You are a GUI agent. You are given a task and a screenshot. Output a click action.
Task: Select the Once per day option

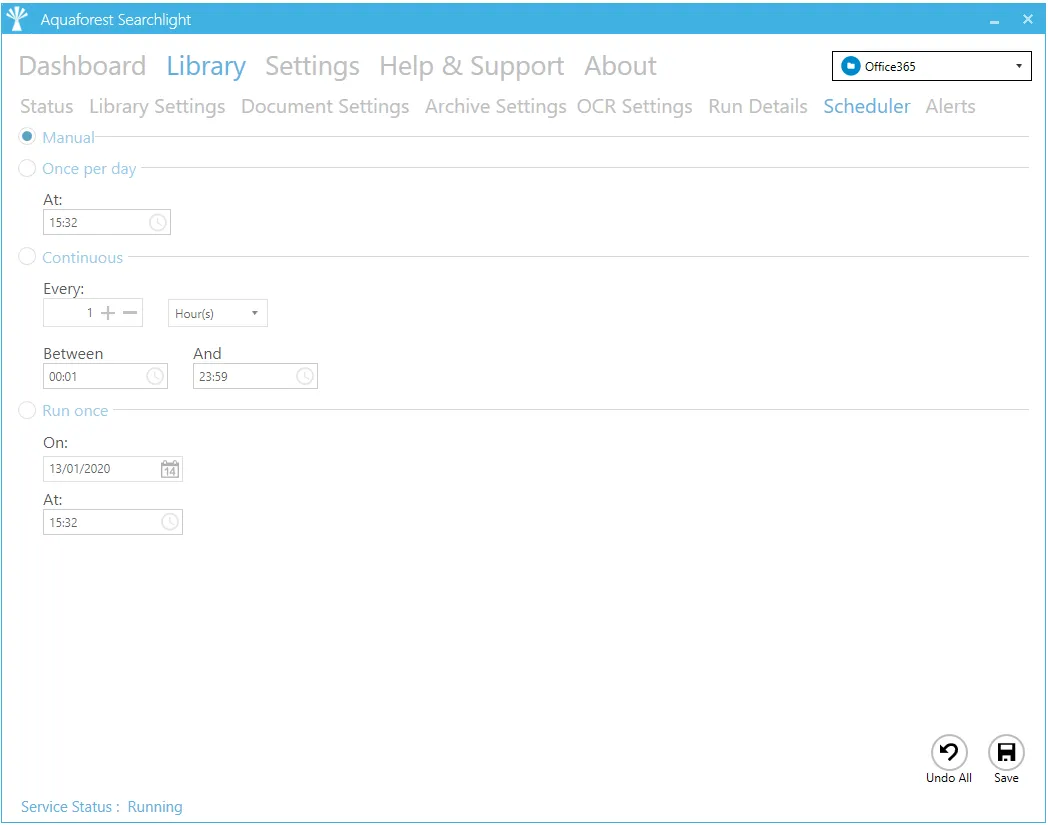[28, 169]
